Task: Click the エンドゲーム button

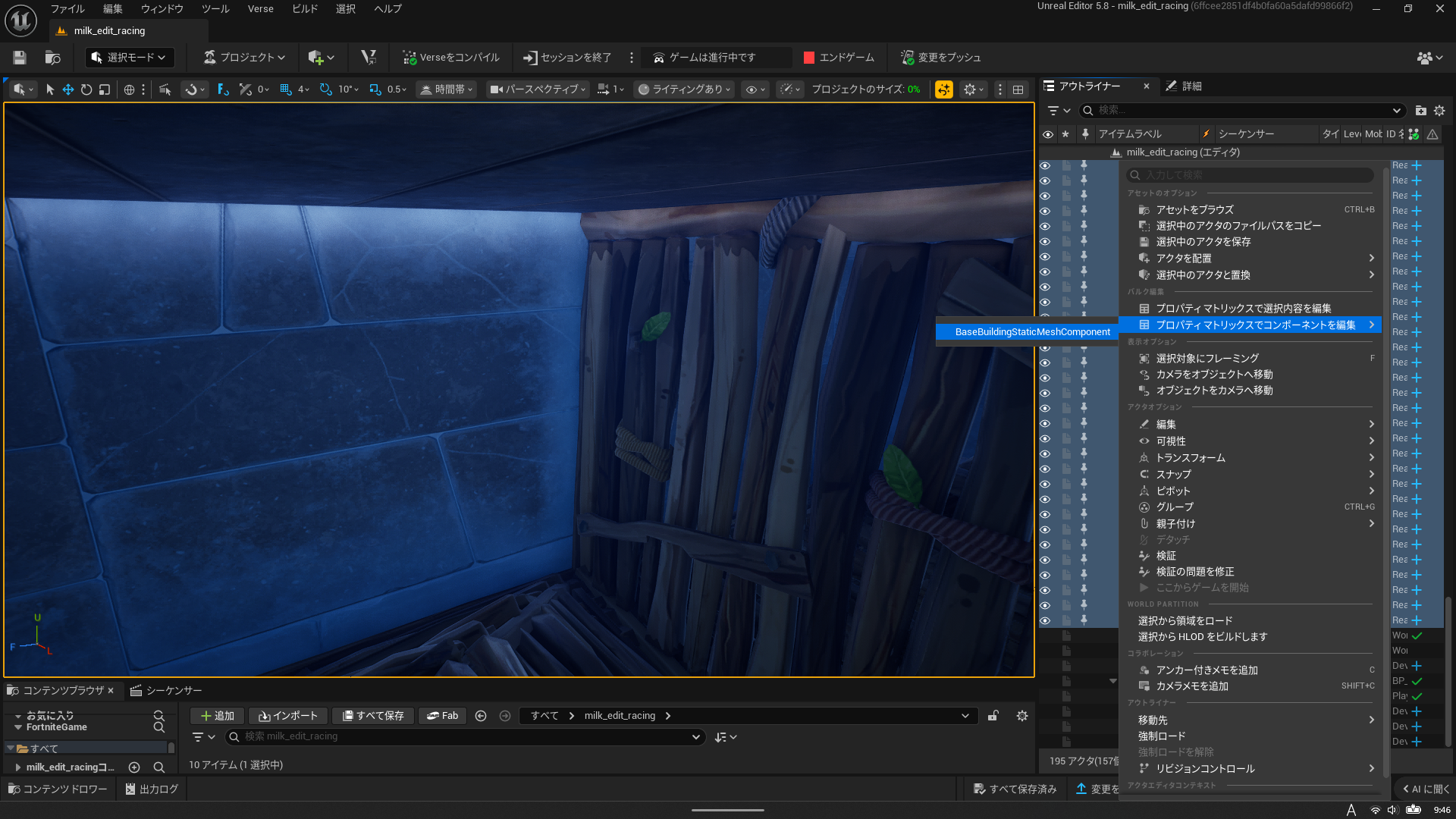Action: coord(839,58)
